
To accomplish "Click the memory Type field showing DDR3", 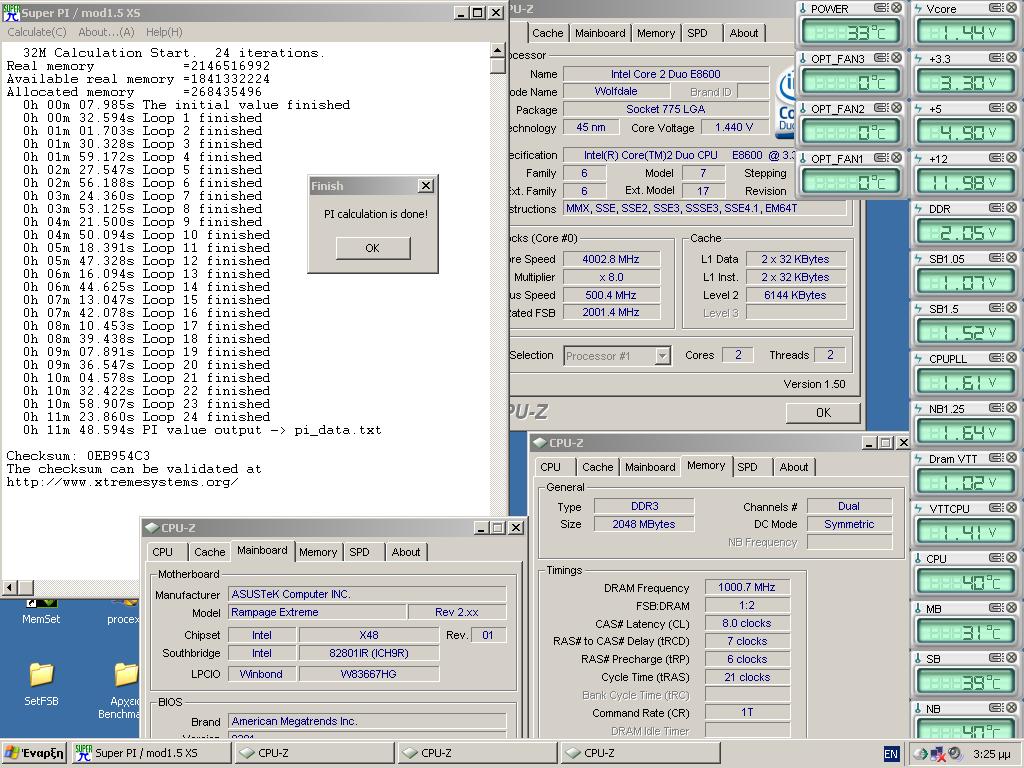I will pyautogui.click(x=644, y=506).
